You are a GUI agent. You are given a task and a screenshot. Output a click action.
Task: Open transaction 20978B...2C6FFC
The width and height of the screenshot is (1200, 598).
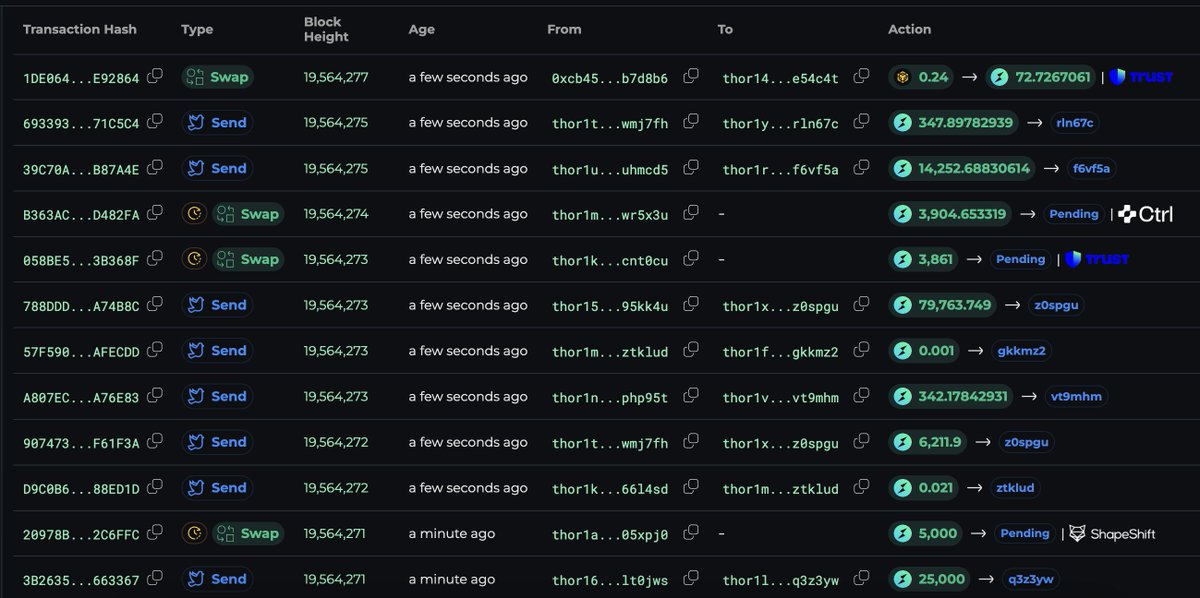click(81, 534)
